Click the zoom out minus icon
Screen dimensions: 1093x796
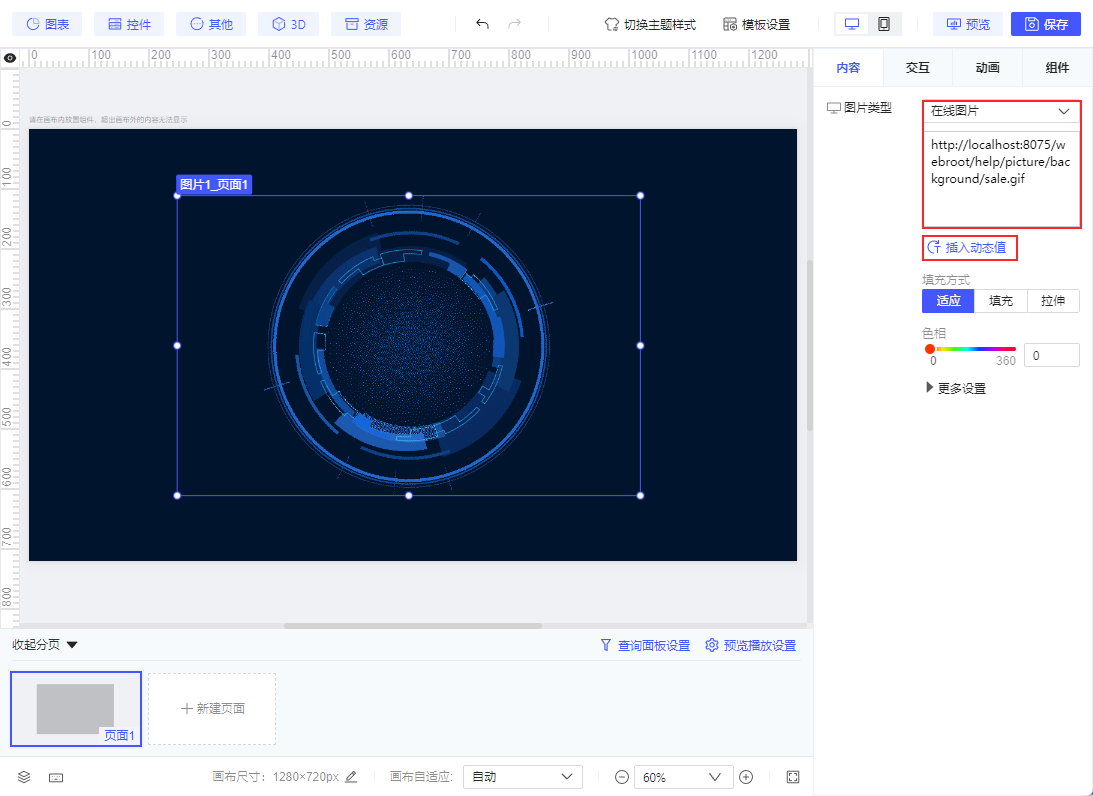tap(622, 777)
